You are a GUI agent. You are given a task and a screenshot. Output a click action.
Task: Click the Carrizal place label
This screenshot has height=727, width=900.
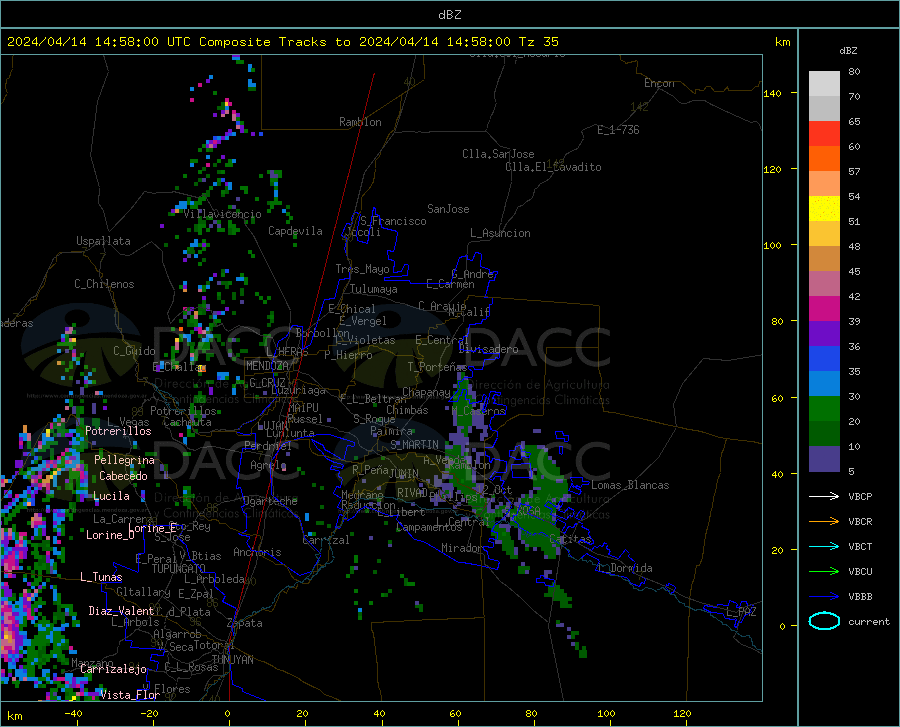(x=325, y=540)
